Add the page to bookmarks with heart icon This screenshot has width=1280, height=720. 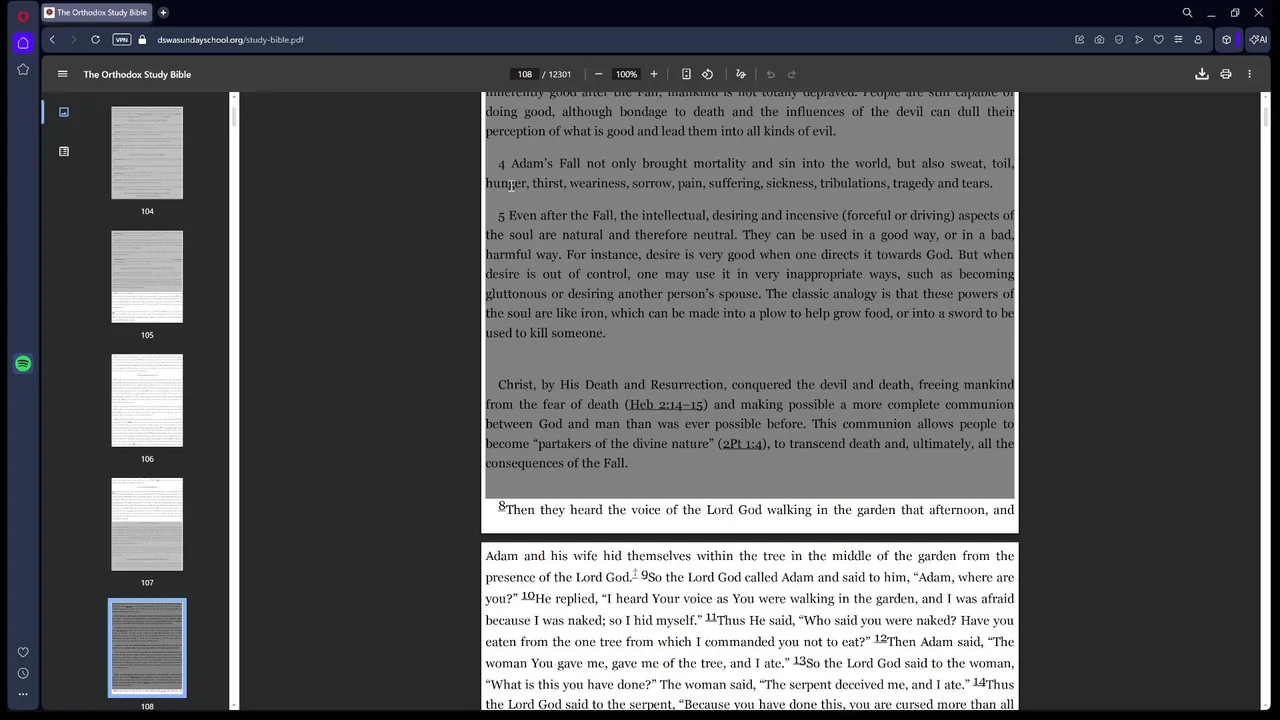pyautogui.click(x=1158, y=40)
